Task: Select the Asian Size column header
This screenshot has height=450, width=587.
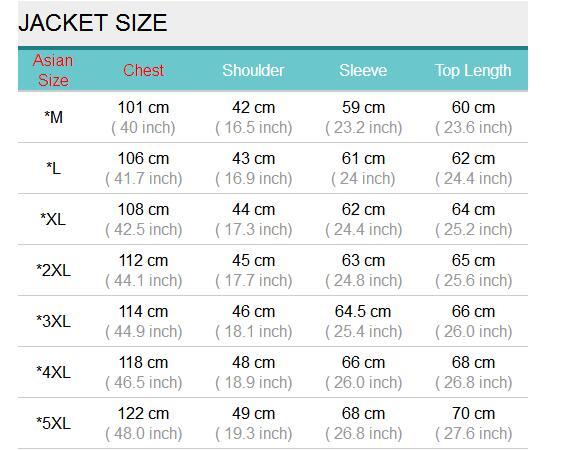Action: tap(53, 70)
